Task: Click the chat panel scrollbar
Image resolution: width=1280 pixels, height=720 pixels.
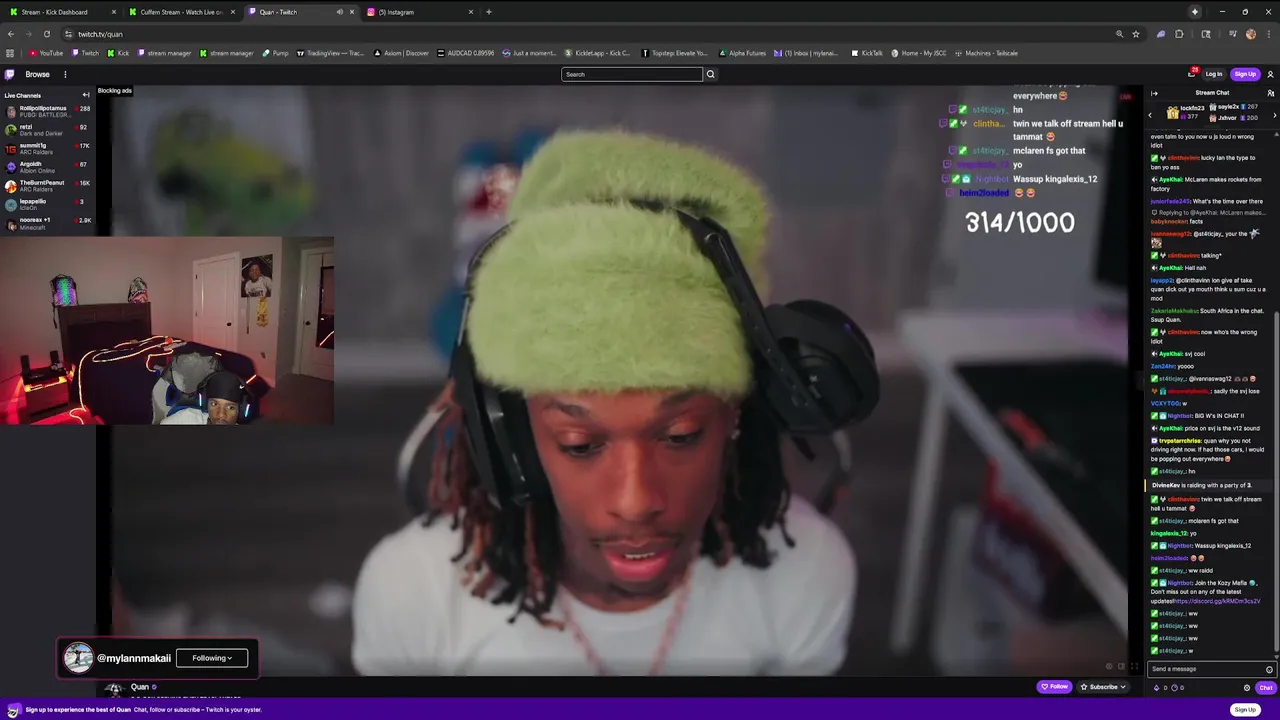Action: 1276,480
